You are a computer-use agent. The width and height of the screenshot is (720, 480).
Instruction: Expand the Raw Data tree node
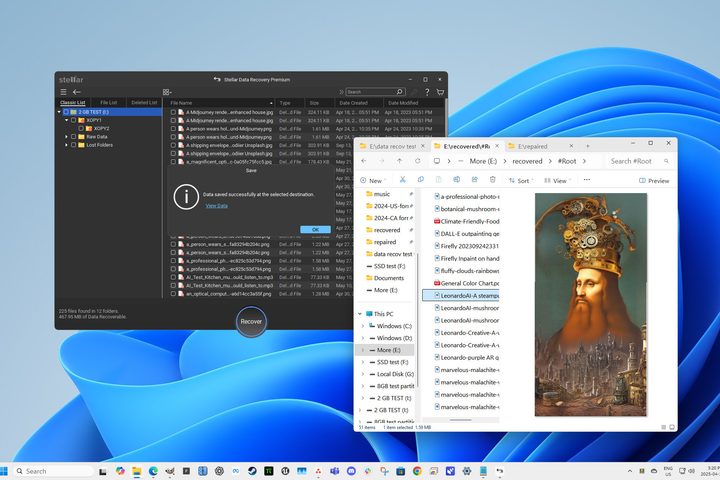click(67, 137)
